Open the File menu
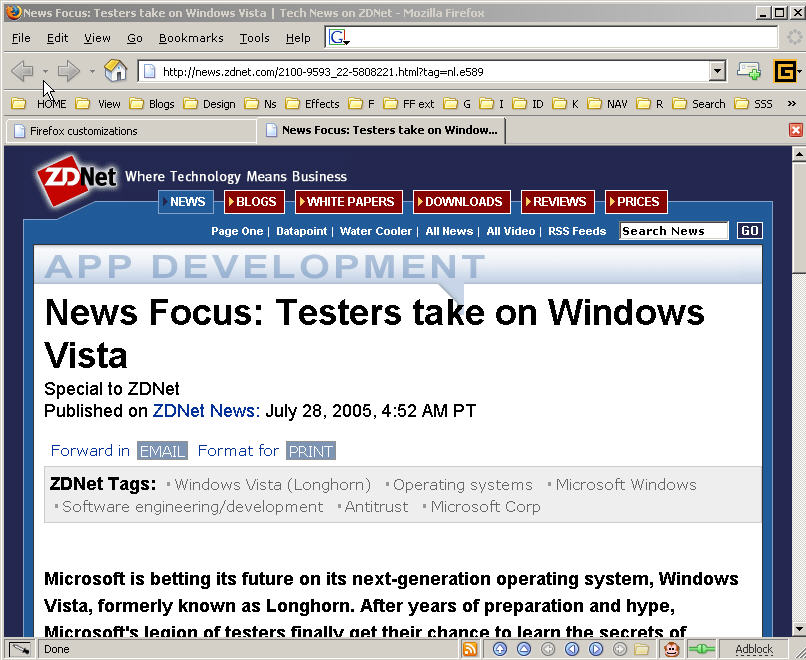806x660 pixels. pos(21,38)
